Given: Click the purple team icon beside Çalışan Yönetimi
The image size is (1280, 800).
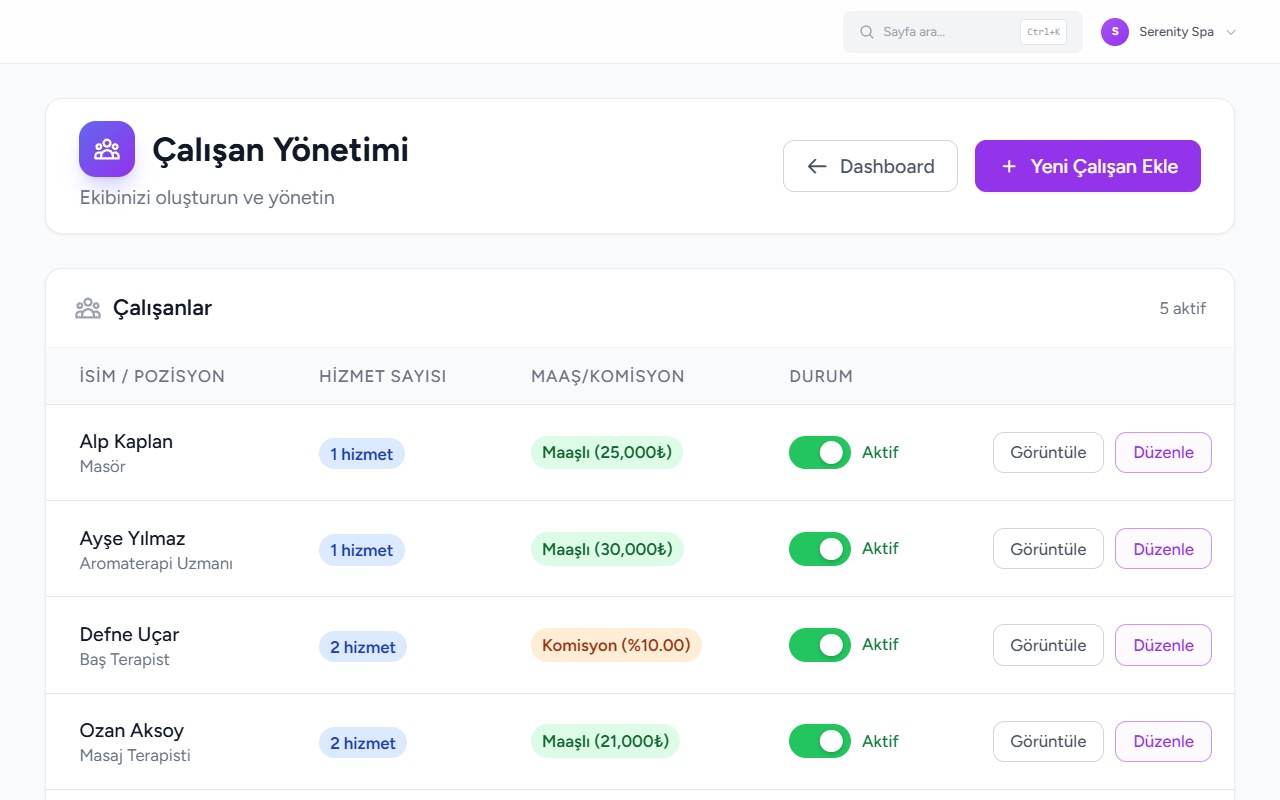Looking at the screenshot, I should tap(107, 149).
